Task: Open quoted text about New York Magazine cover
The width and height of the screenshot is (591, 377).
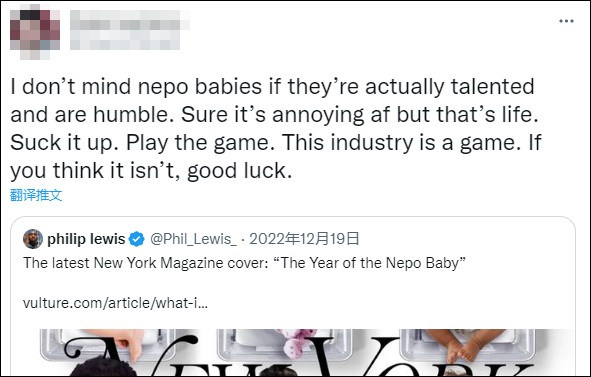Action: [244, 263]
